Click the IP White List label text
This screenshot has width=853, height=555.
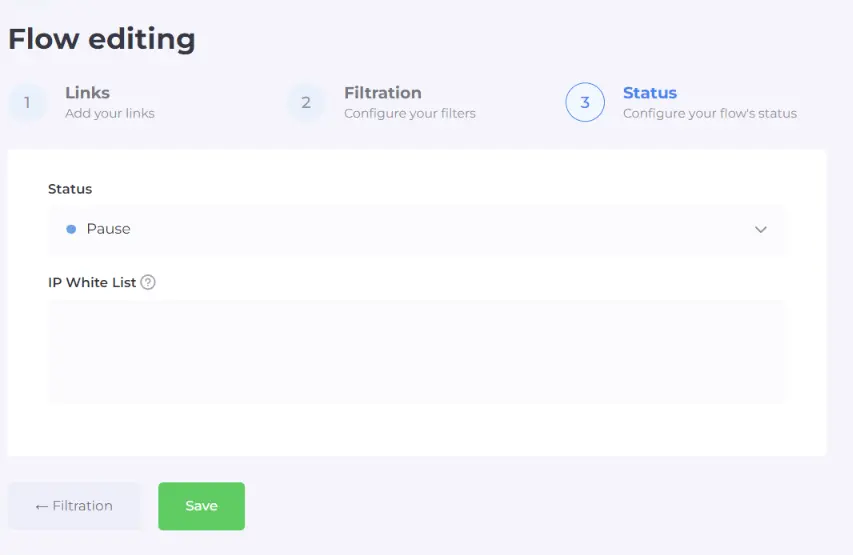coord(92,282)
